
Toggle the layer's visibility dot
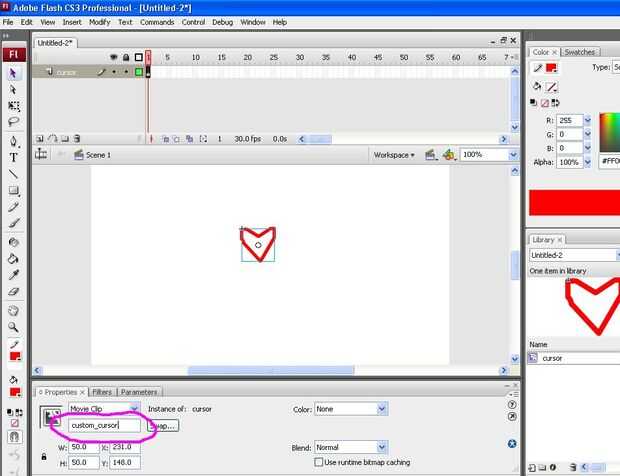pos(114,72)
